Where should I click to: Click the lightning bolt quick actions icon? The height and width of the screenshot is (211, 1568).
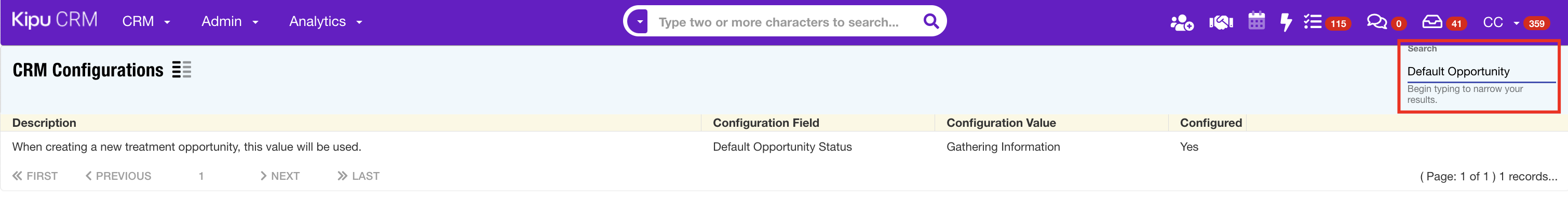1286,22
